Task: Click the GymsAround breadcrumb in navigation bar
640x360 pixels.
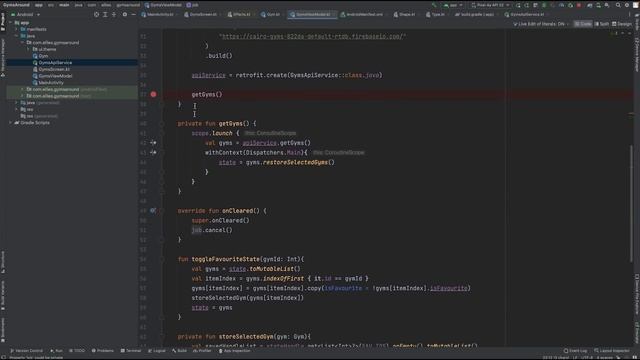Action: (x=16, y=5)
